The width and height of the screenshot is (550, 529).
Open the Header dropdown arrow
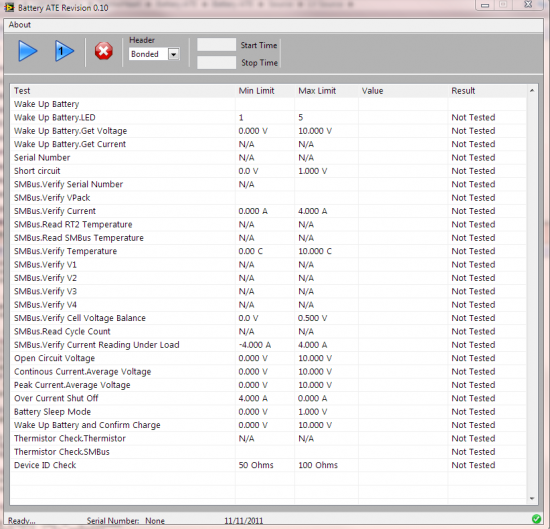point(174,54)
